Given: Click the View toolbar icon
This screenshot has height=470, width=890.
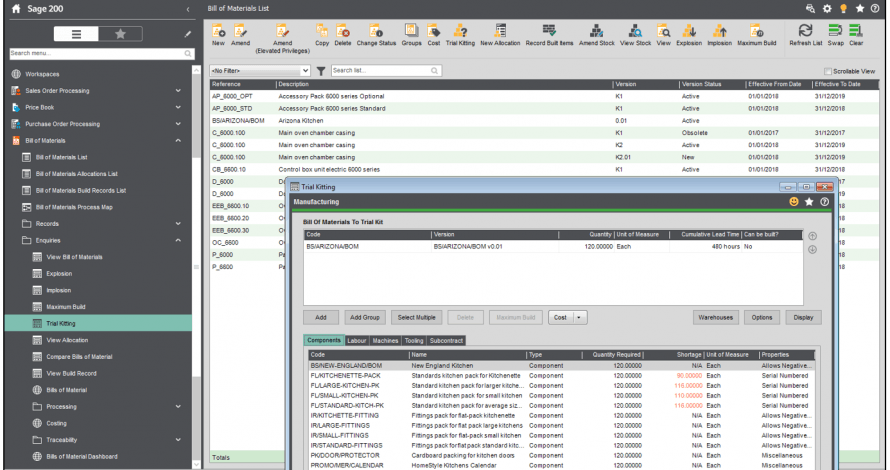Looking at the screenshot, I should [x=663, y=35].
